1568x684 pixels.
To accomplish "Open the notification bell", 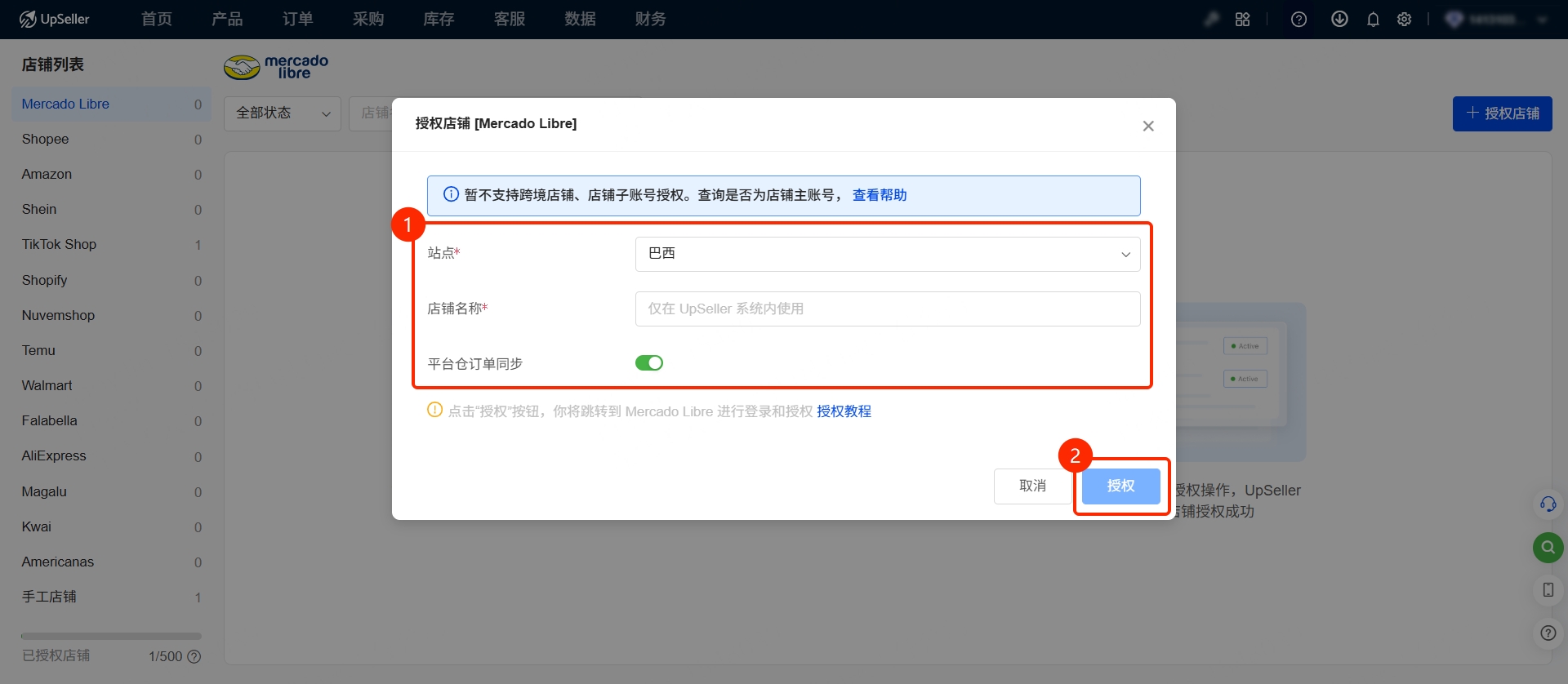I will tap(1373, 19).
